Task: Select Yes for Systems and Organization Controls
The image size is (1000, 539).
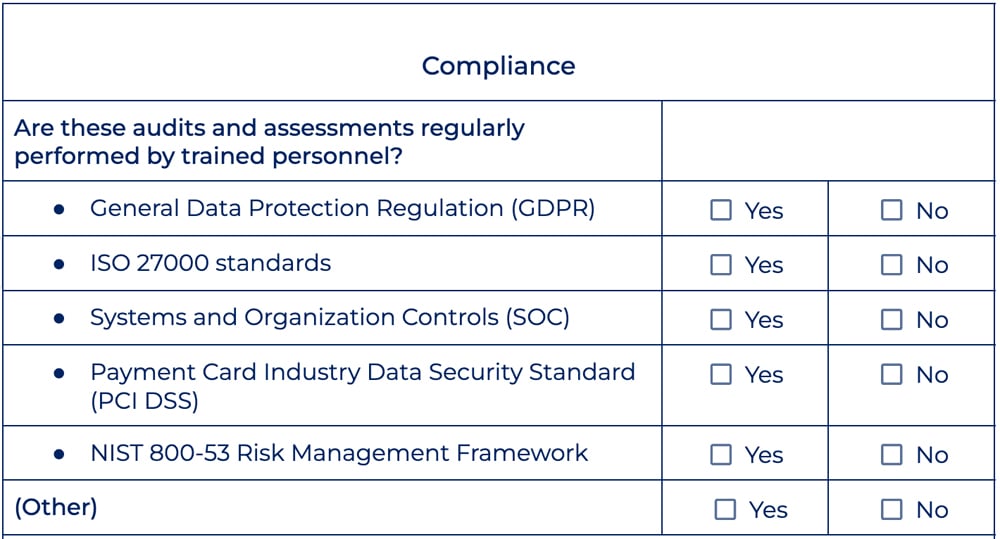Action: [x=721, y=320]
